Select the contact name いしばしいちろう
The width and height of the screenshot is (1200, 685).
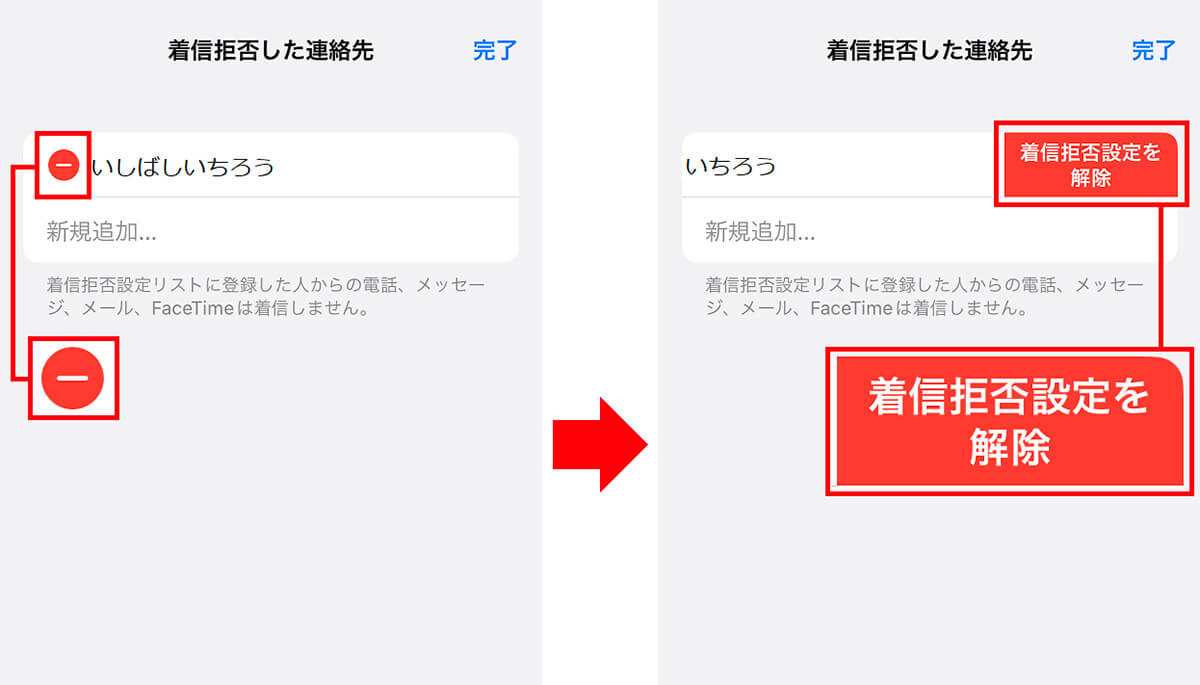pyautogui.click(x=183, y=167)
